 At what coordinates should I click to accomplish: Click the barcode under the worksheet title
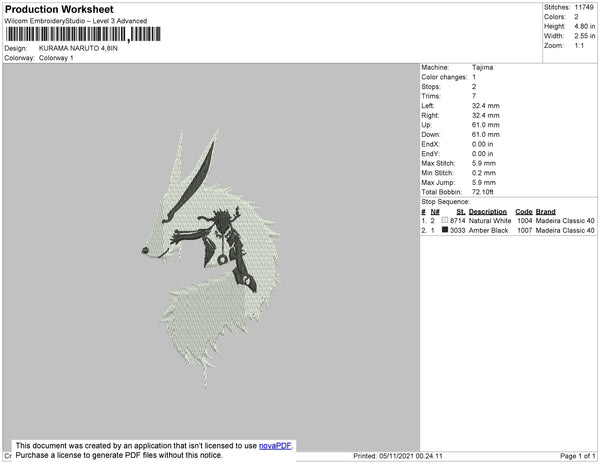click(83, 34)
